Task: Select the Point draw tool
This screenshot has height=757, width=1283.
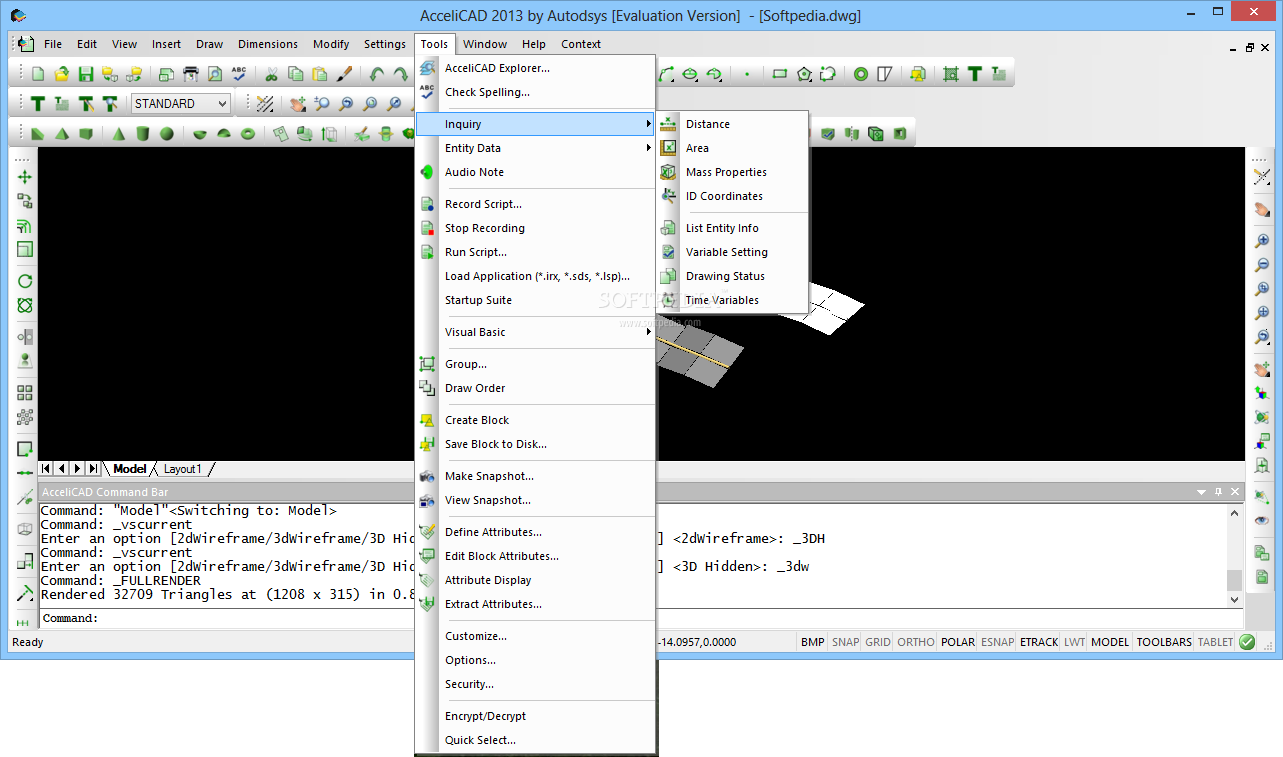Action: 746,74
